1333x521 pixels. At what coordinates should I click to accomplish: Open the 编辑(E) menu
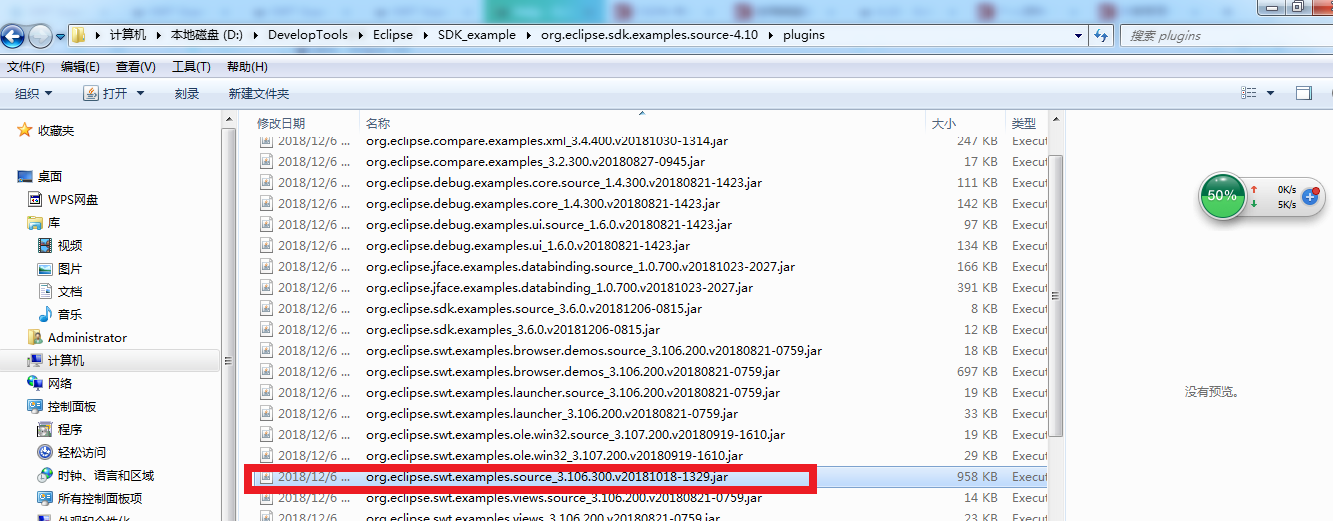[x=80, y=67]
